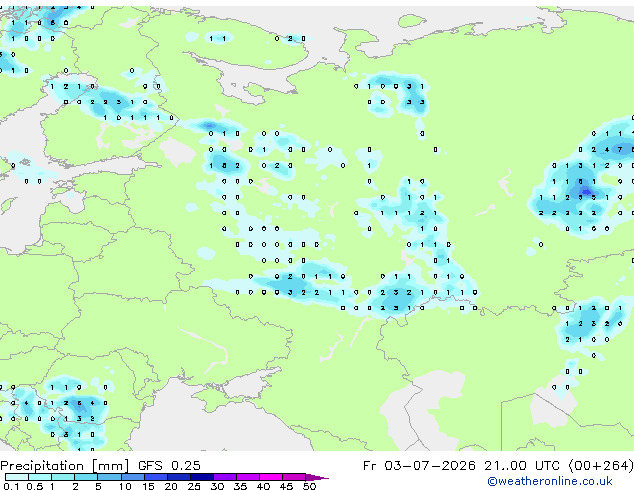This screenshot has width=634, height=490.
Task: Select the 1–2 mm legend swatch
Action: tap(63, 477)
